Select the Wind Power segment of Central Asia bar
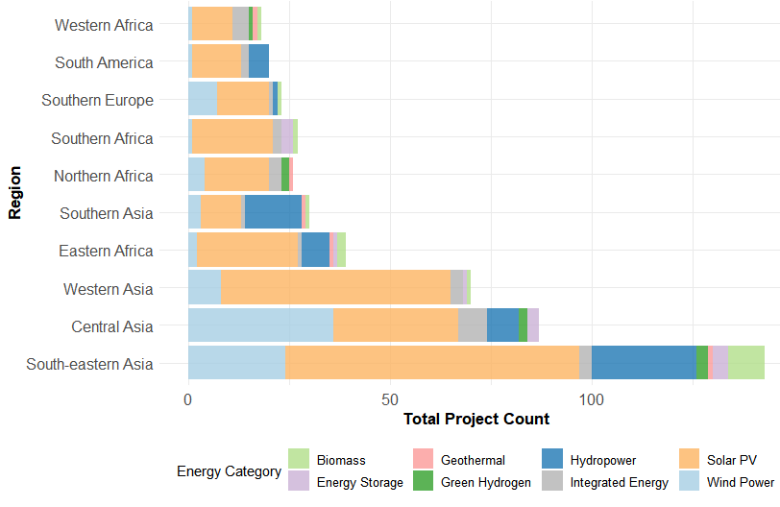This screenshot has width=780, height=507. (260, 326)
